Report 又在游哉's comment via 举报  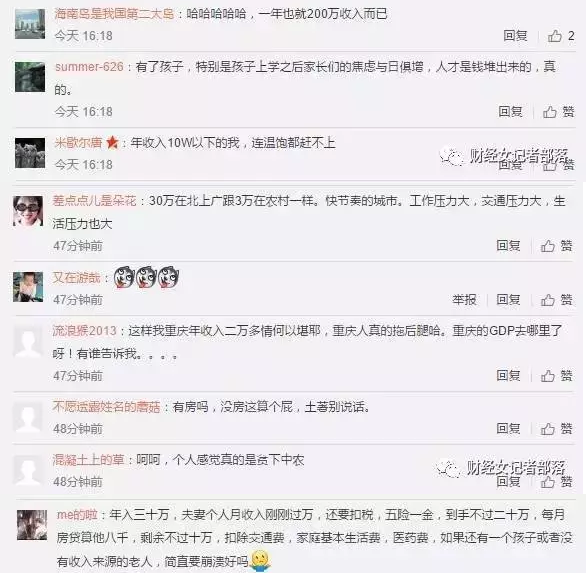464,300
